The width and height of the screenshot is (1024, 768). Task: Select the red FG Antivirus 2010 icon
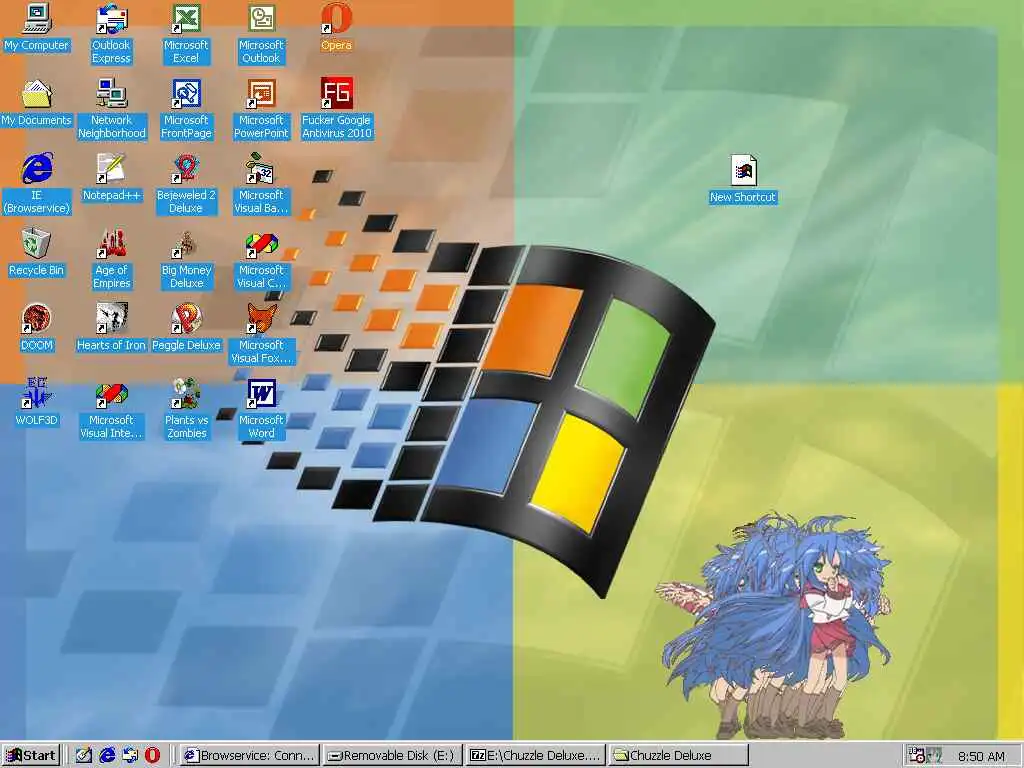[x=336, y=93]
